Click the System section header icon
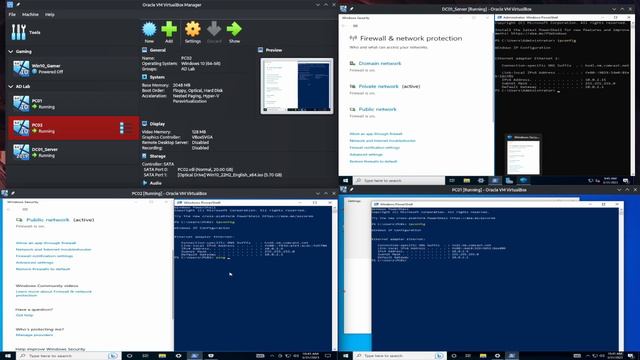This screenshot has width=640, height=360. click(x=144, y=77)
